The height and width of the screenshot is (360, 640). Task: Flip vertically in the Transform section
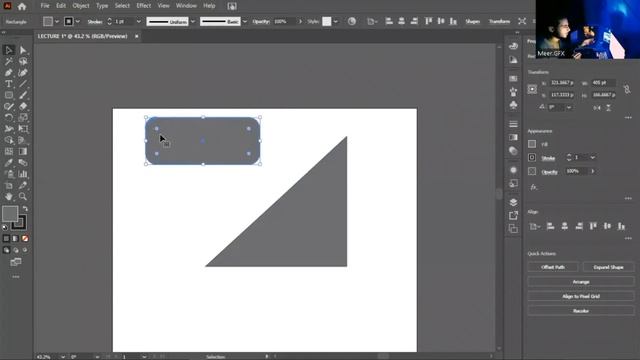609,108
